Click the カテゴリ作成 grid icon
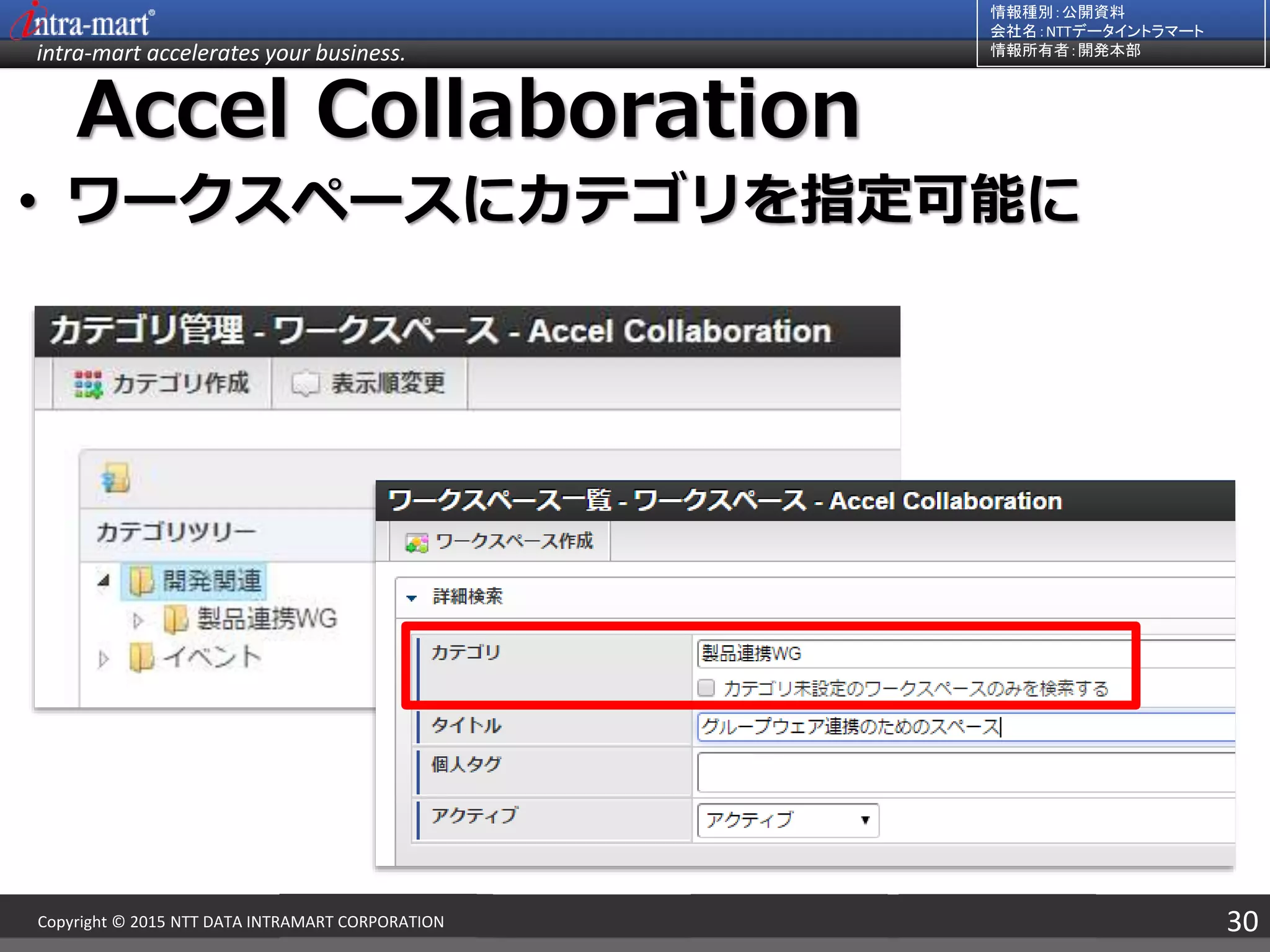Image resolution: width=1270 pixels, height=952 pixels. click(87, 384)
